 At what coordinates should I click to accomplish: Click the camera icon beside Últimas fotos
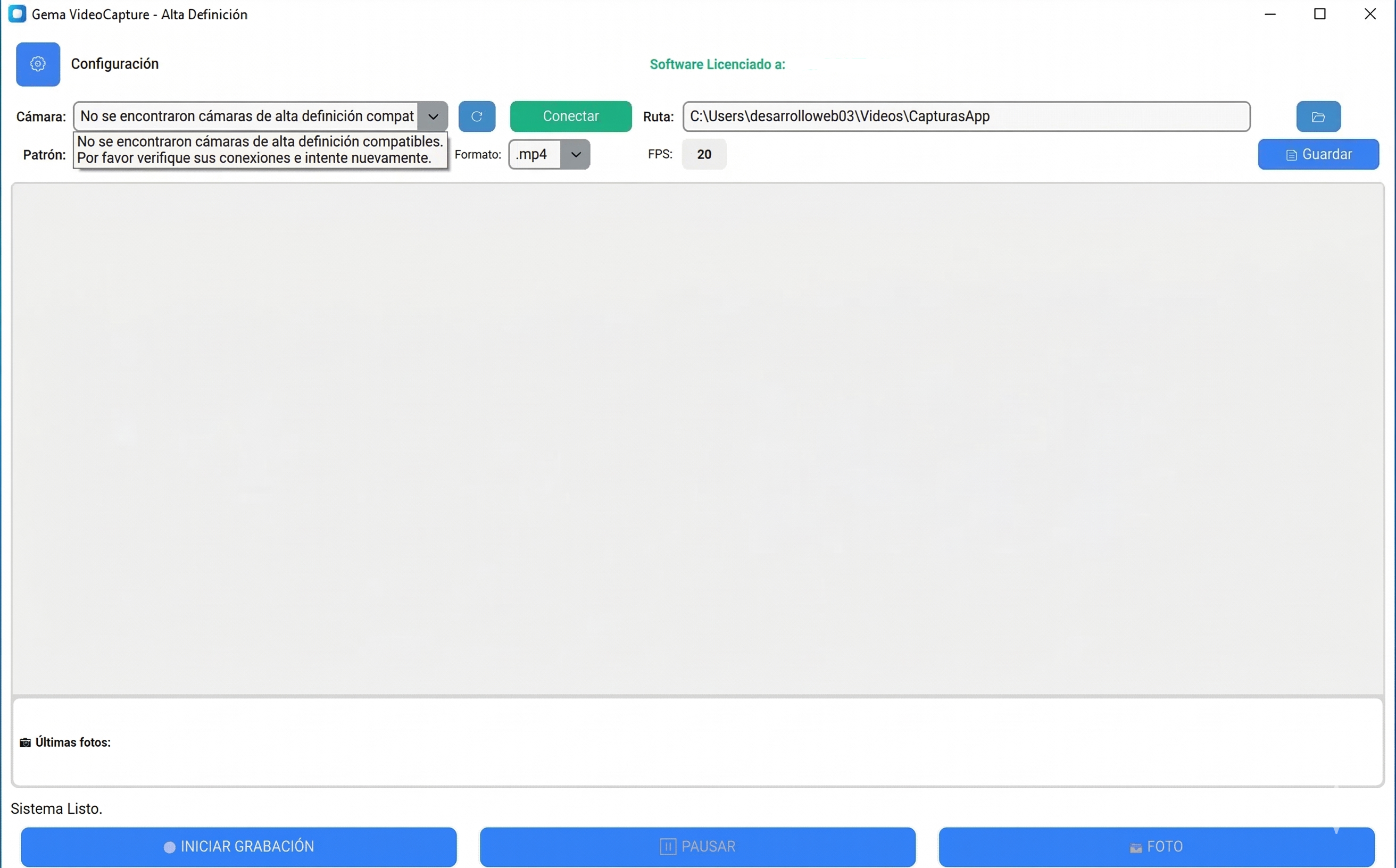[25, 743]
